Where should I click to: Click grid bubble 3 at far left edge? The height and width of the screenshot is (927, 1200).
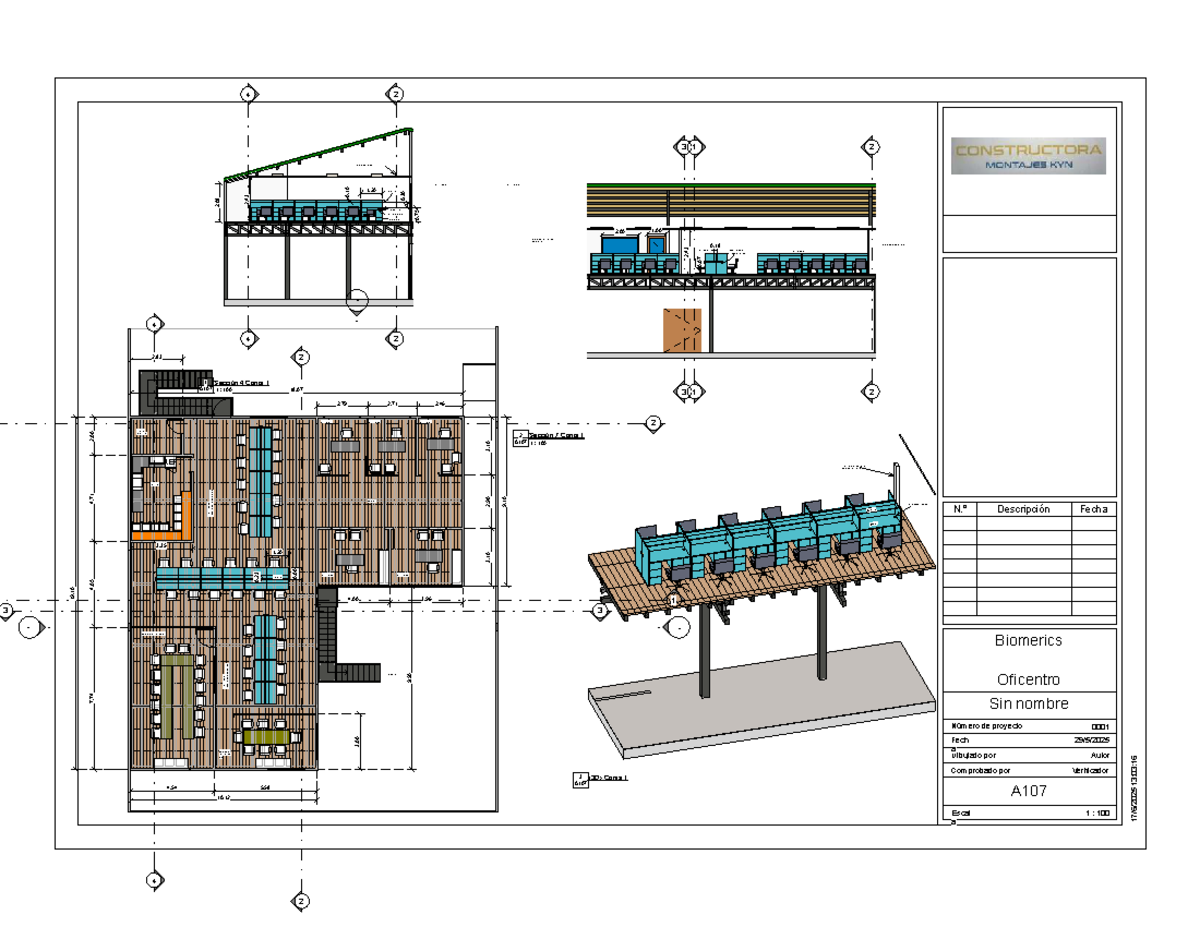coord(6,611)
